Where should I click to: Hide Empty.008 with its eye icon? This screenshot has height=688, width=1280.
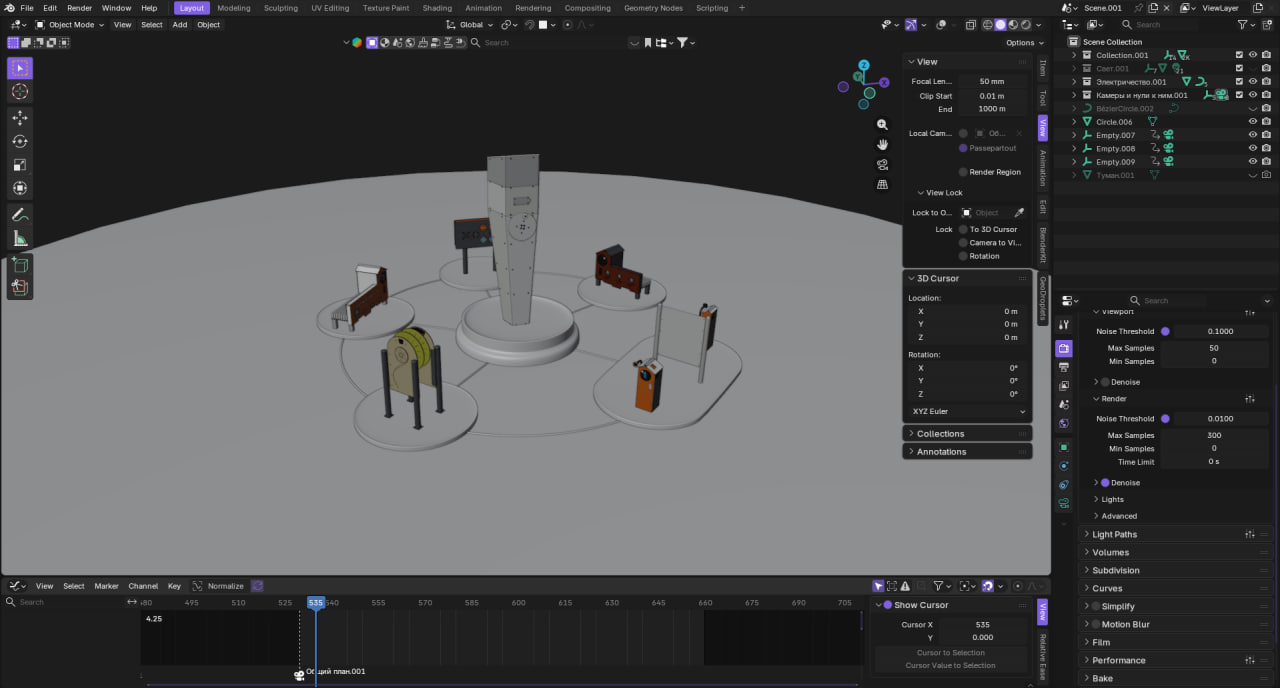pos(1253,148)
